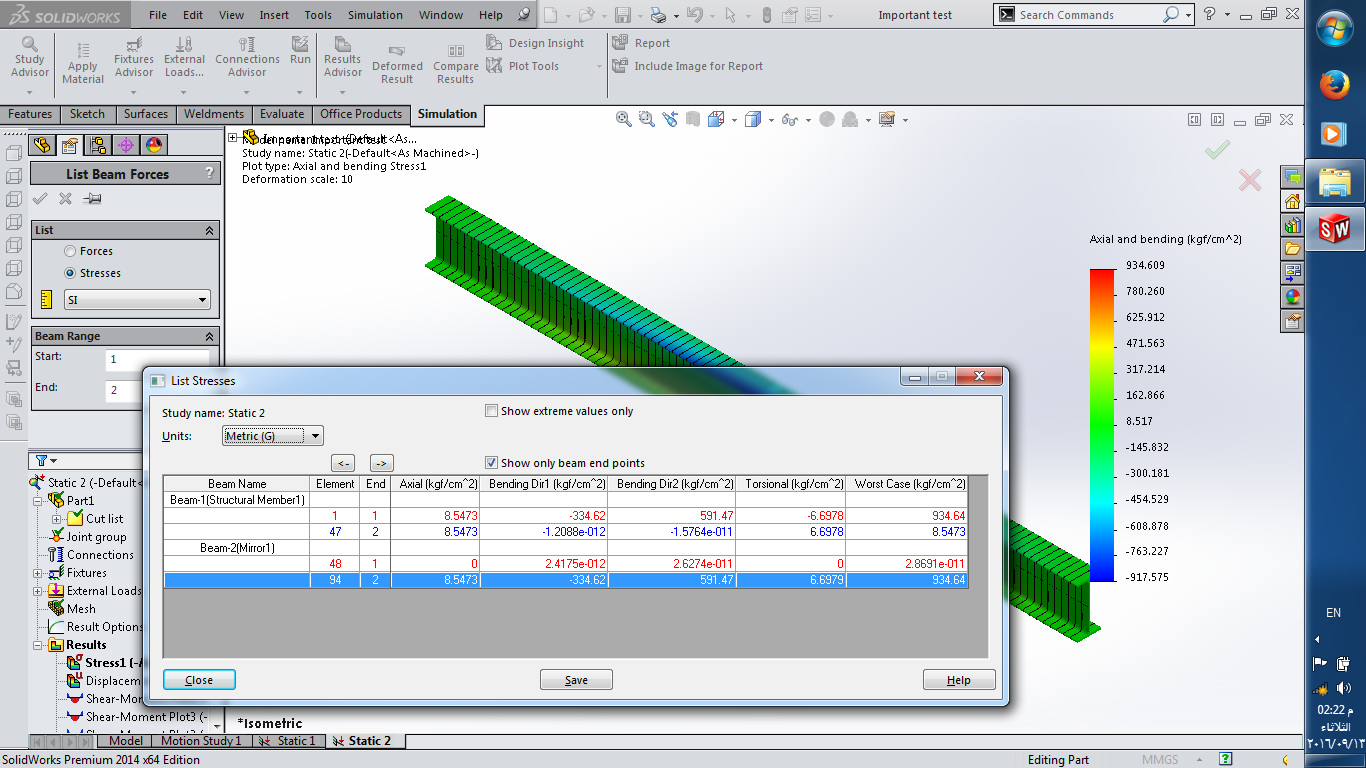1366x768 pixels.
Task: Click the right arrow column button
Action: (x=382, y=463)
